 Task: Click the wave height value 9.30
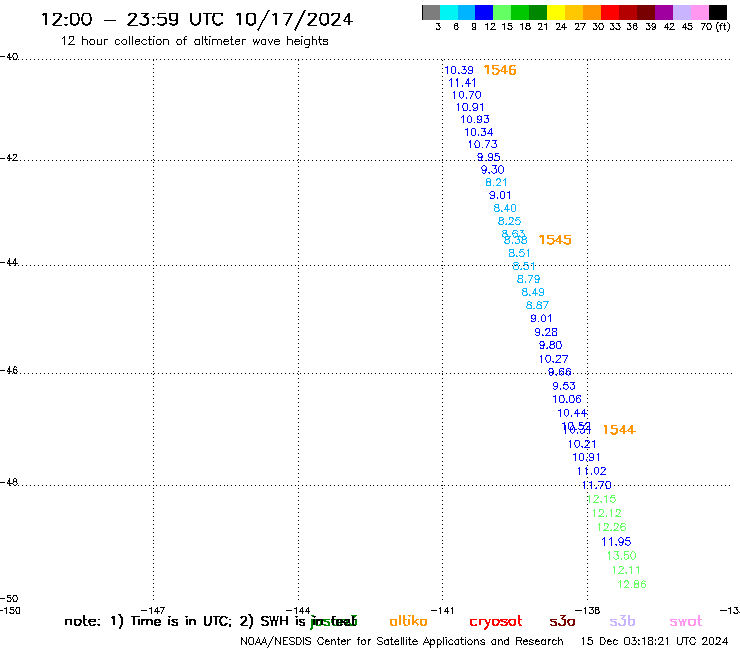[x=492, y=170]
